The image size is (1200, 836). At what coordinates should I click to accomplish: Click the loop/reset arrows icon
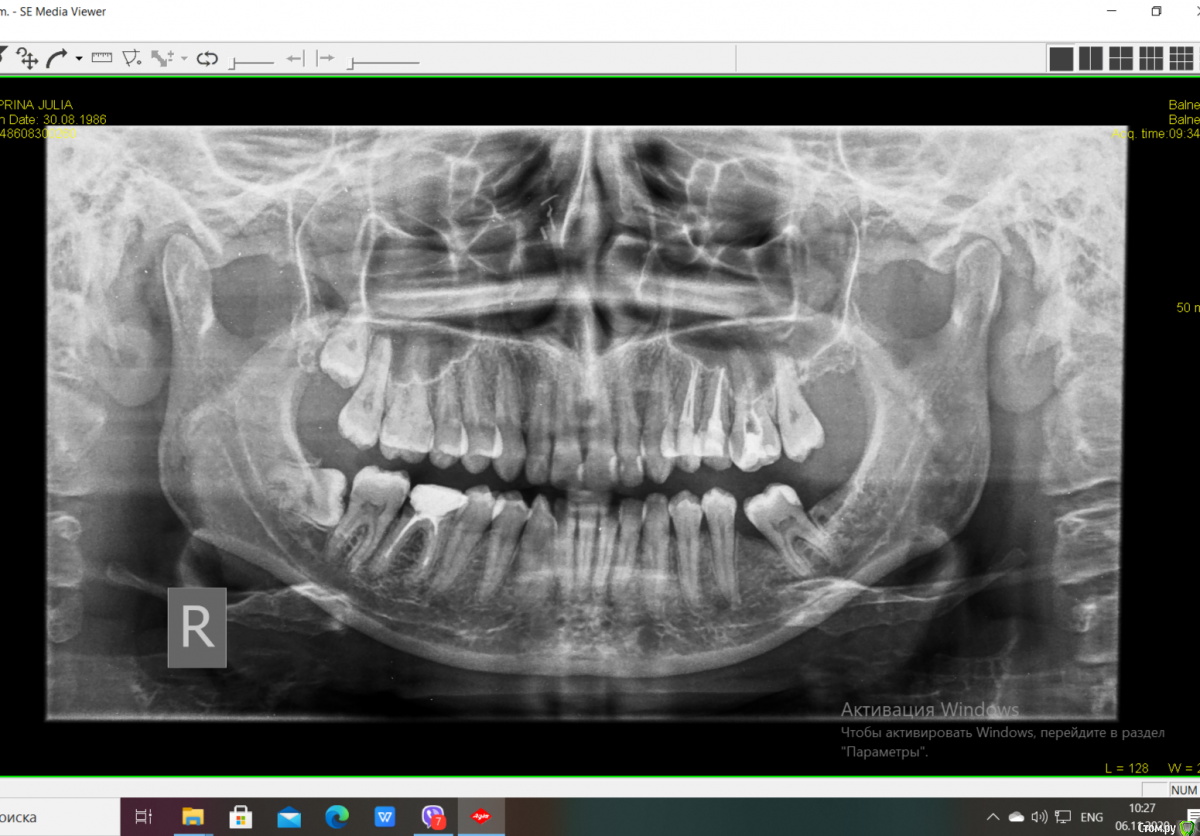pyautogui.click(x=207, y=59)
